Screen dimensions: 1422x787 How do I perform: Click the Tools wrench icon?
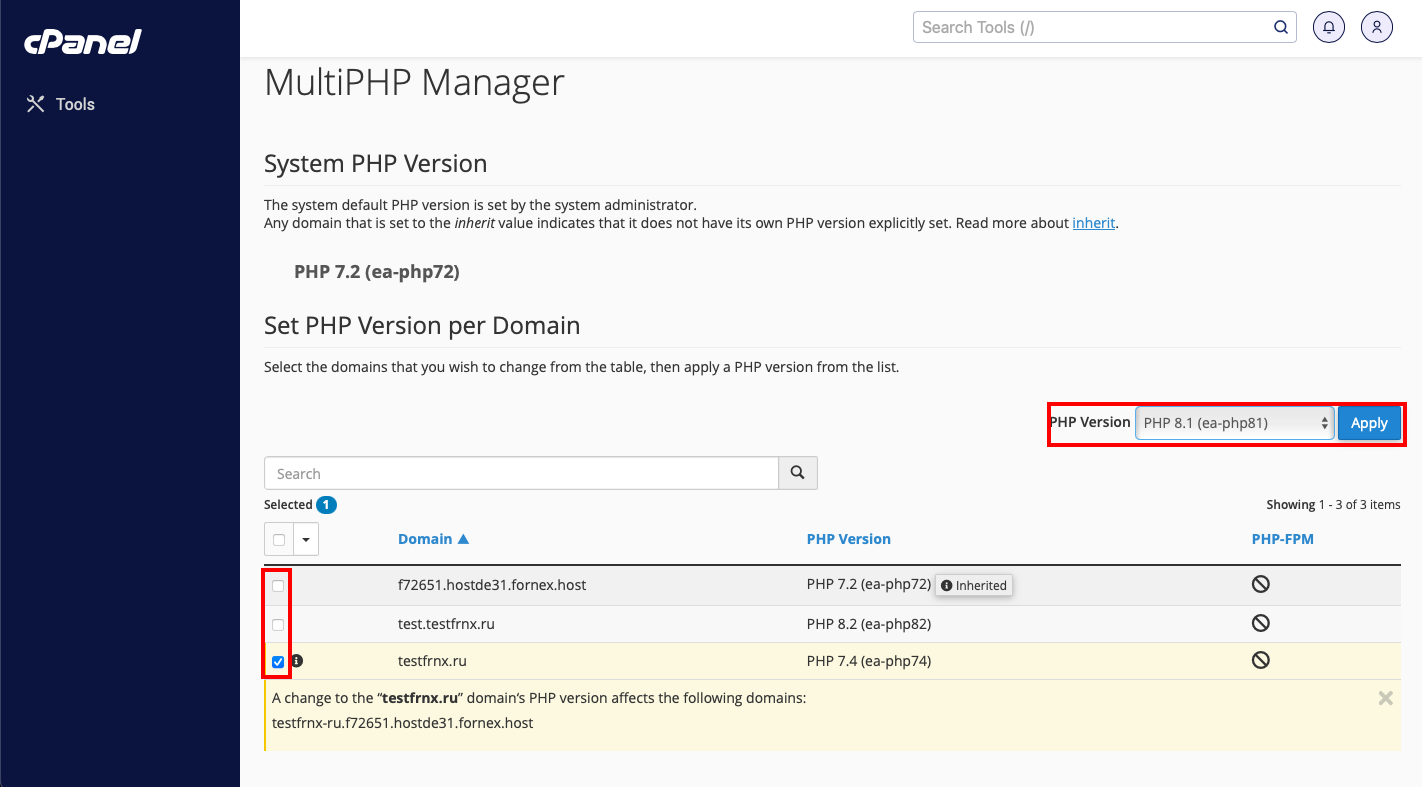36,104
